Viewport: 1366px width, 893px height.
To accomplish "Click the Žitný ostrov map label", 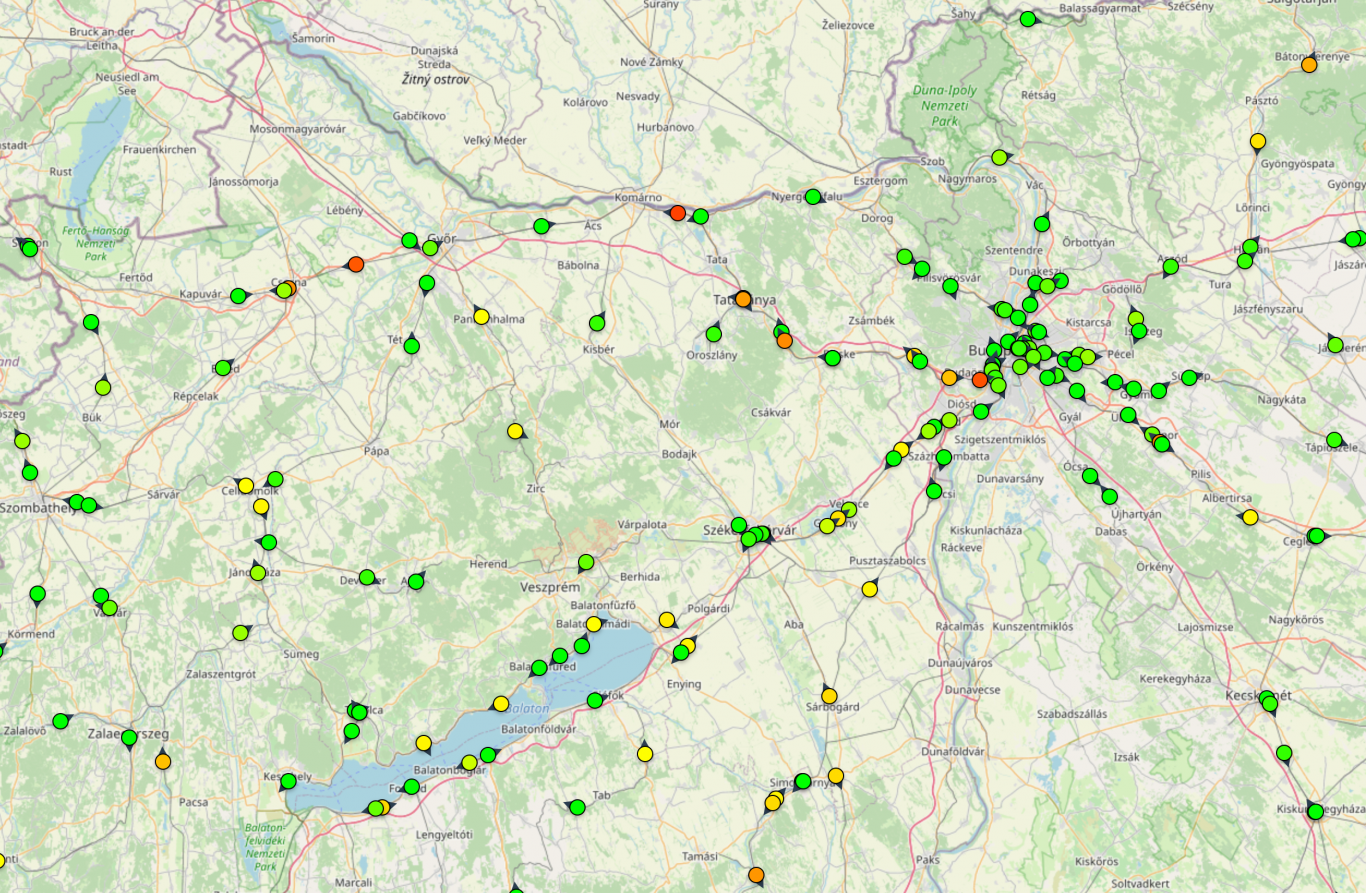I will coord(435,79).
